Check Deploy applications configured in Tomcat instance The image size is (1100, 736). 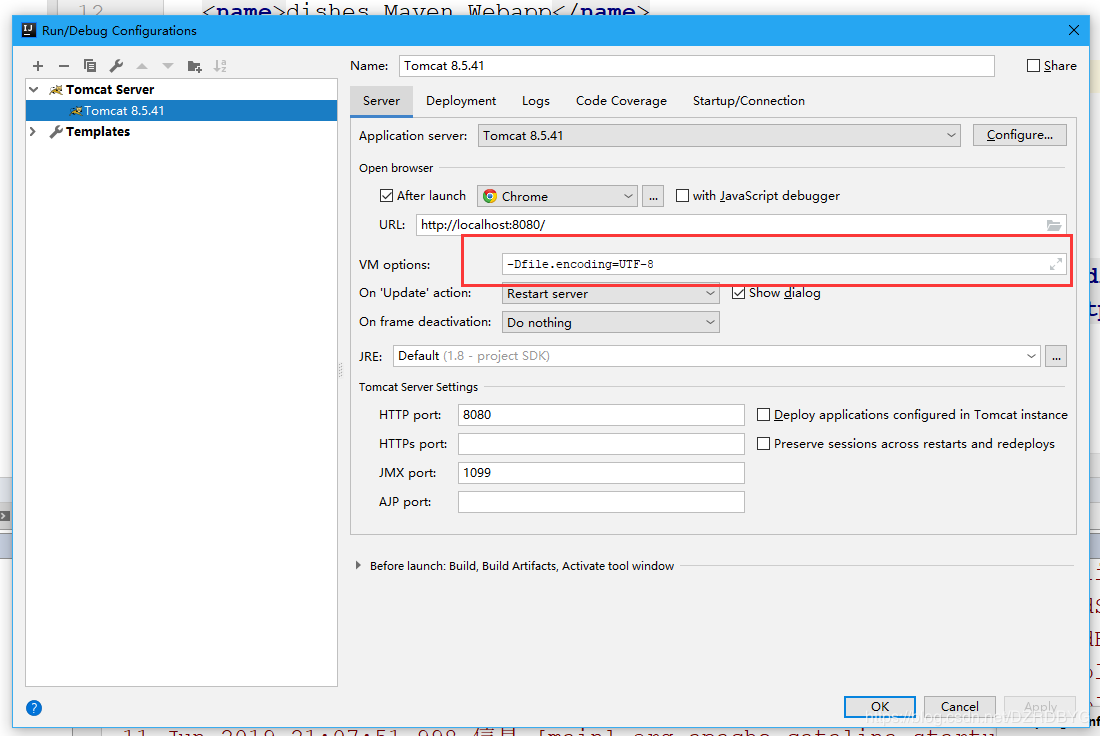[x=763, y=415]
